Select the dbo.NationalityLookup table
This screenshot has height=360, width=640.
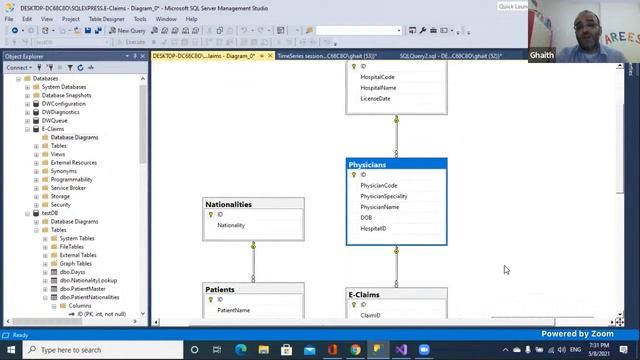click(88, 281)
